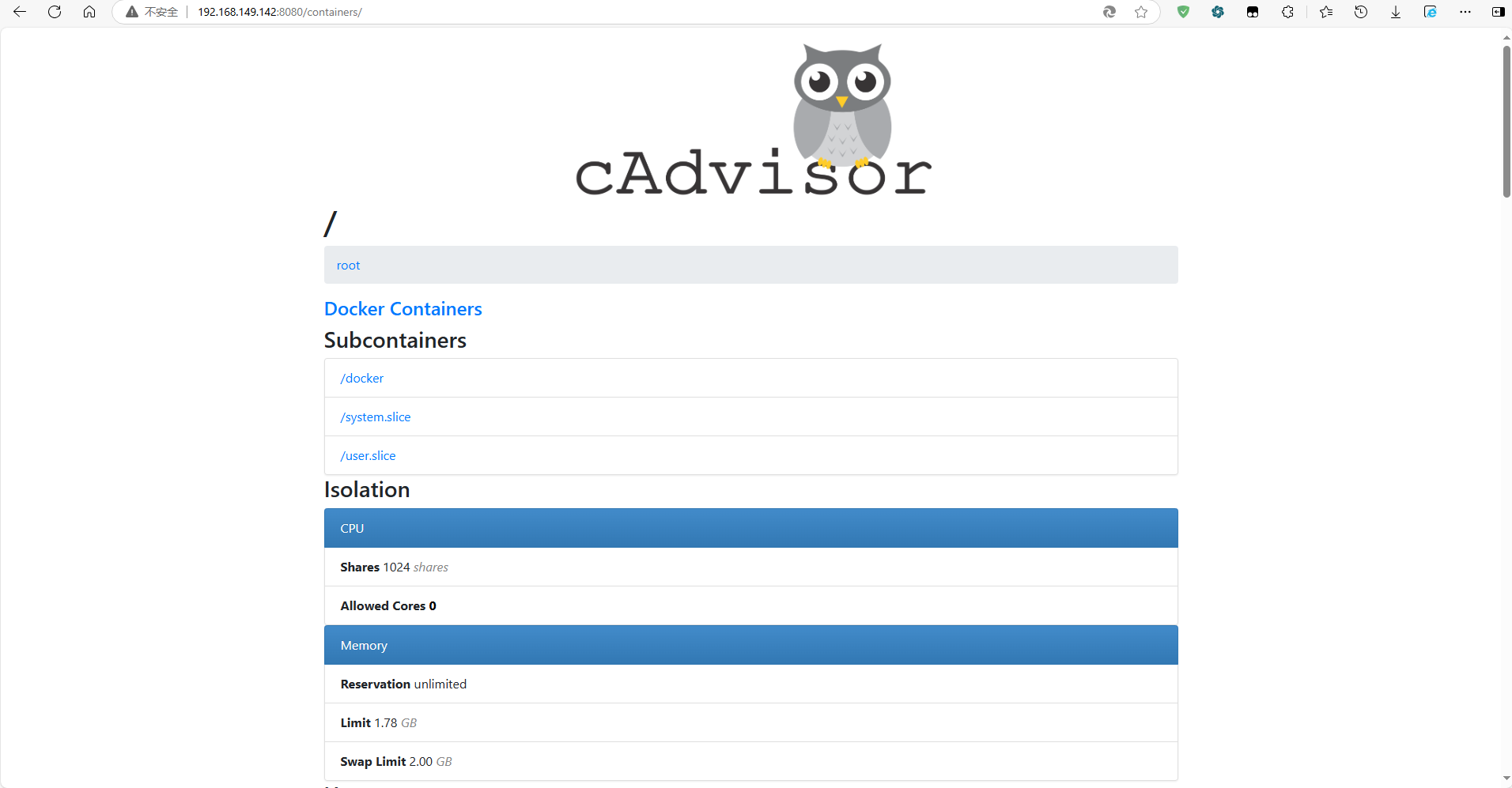Open the /user.slice subcontainer

(368, 456)
